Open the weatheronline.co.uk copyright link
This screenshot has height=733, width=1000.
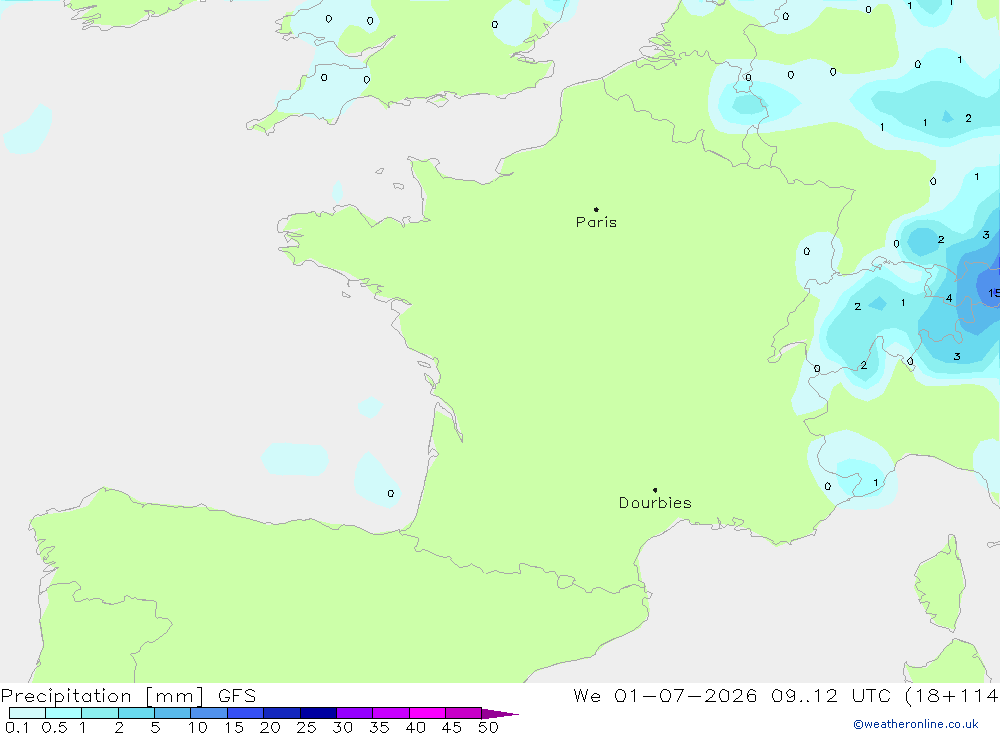[916, 724]
